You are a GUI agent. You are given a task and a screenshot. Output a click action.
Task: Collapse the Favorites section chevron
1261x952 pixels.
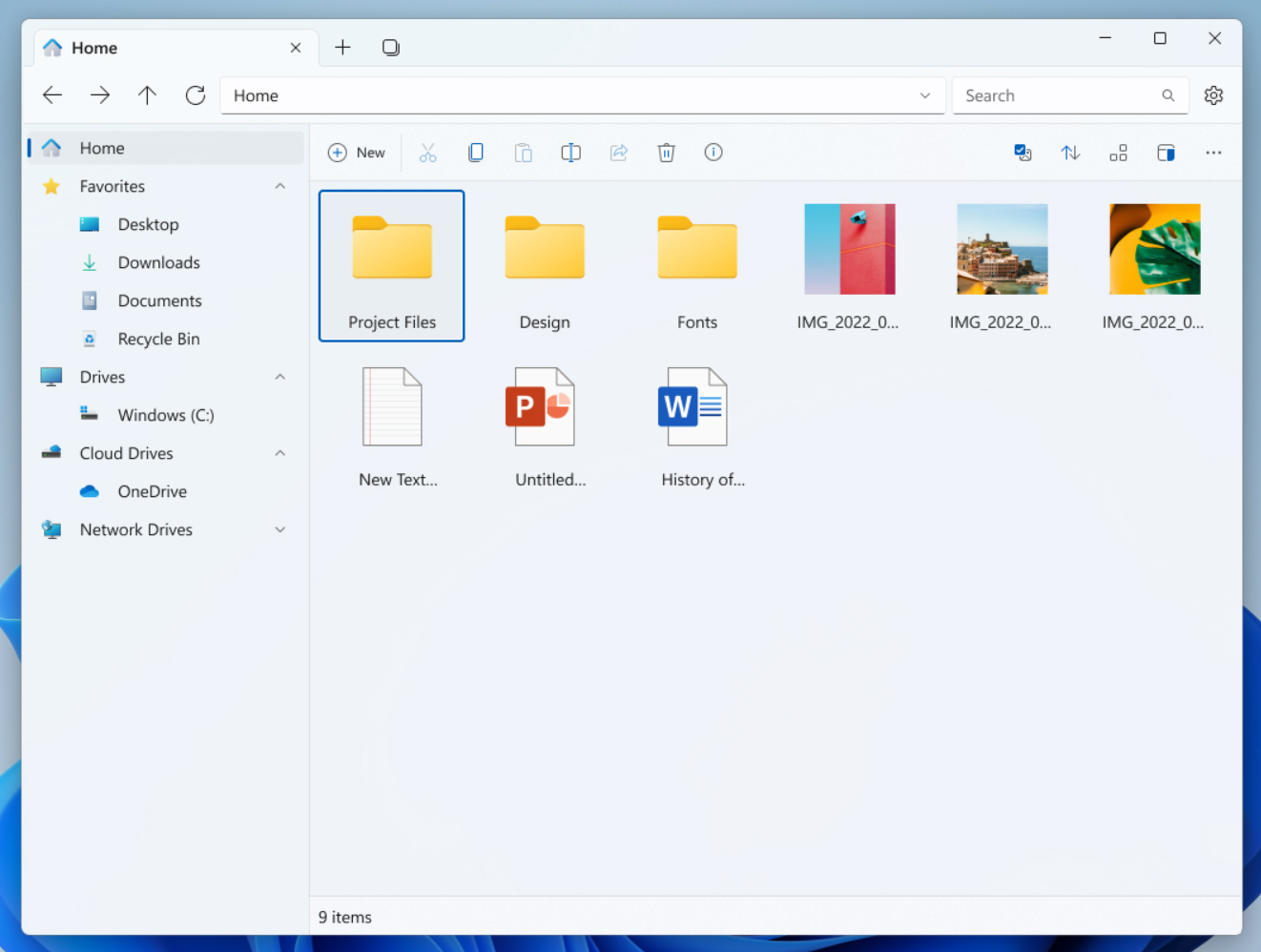click(x=279, y=186)
